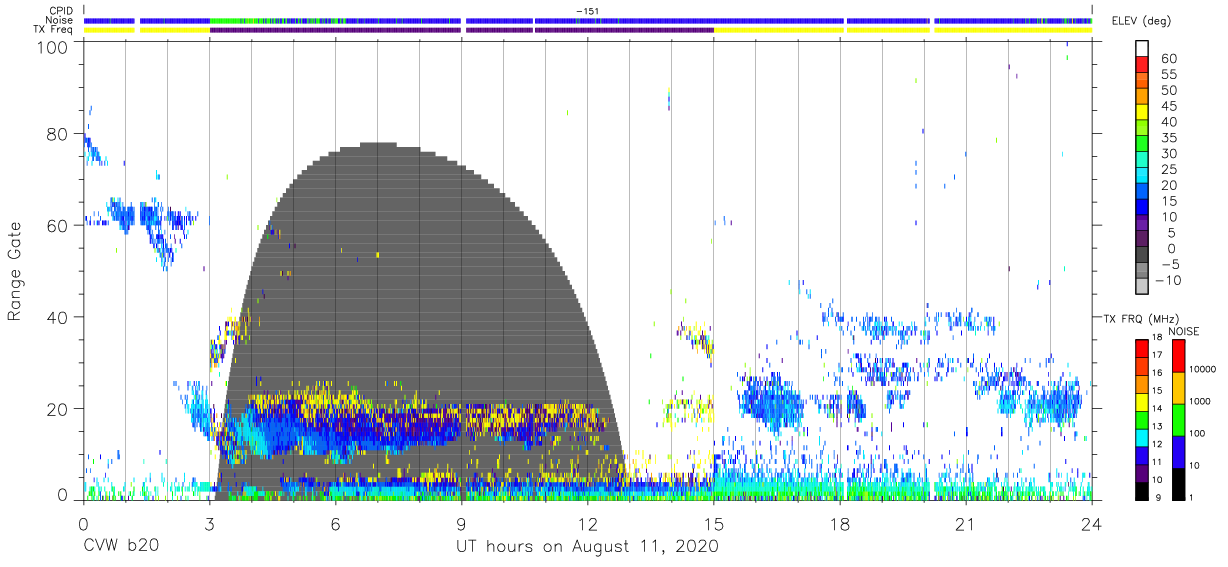The image size is (1228, 567).
Task: Click the 'ELEV (deg)' colorbar title
Action: click(x=1141, y=21)
